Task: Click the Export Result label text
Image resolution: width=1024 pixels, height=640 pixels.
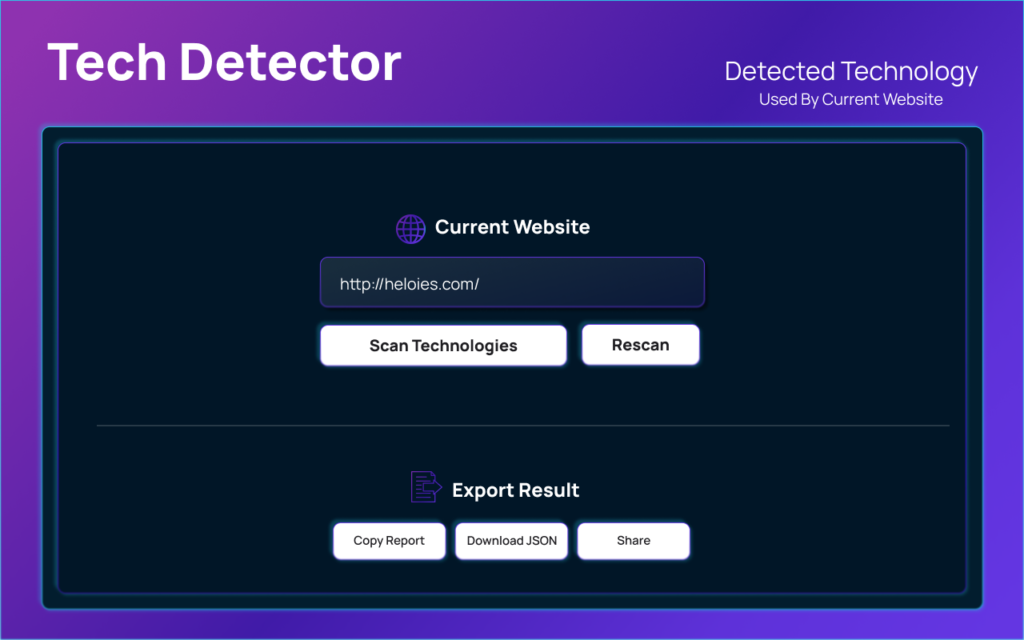Action: 515,490
